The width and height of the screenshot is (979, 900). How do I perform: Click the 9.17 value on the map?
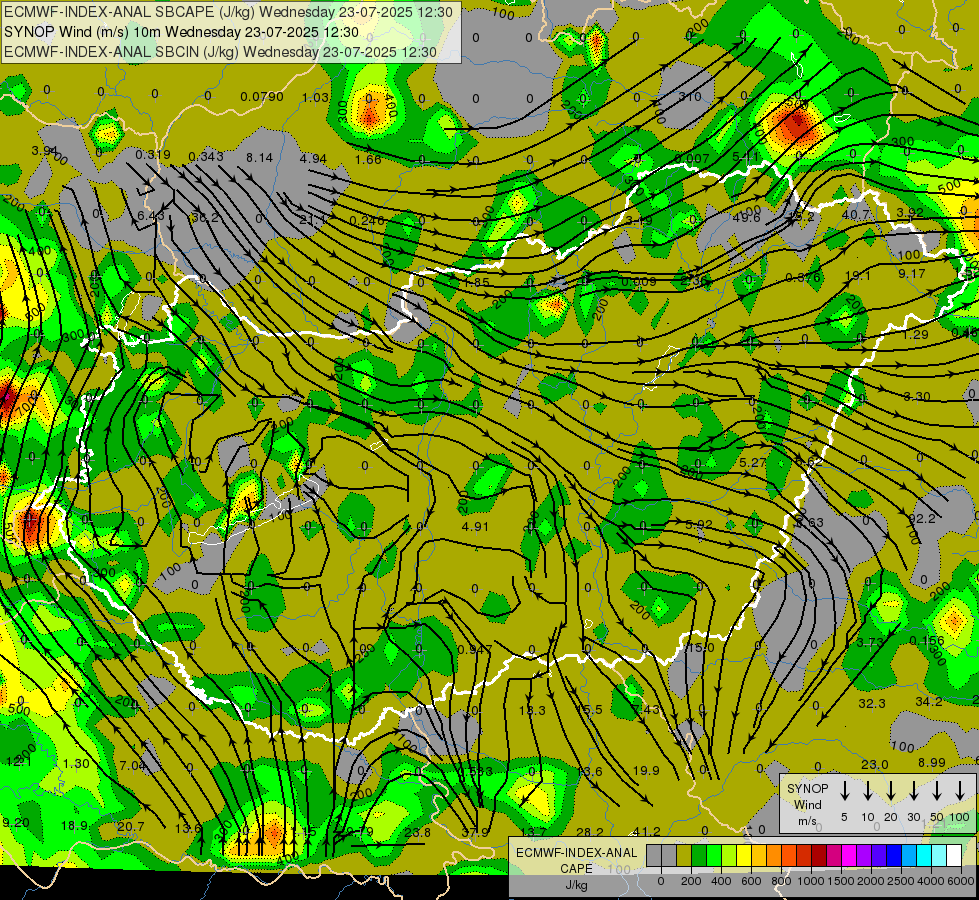912,274
